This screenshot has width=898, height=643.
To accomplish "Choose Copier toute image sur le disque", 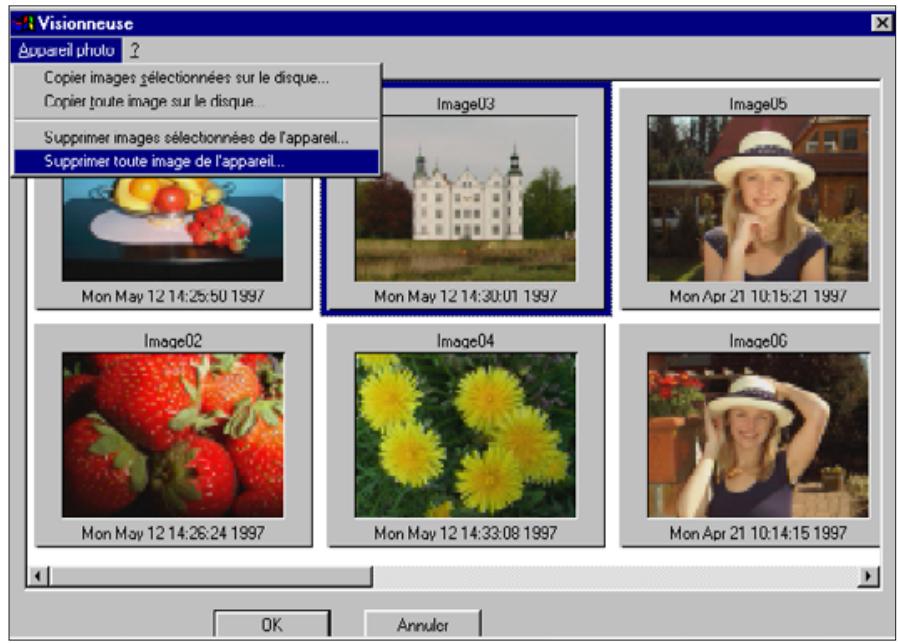I will [x=196, y=101].
